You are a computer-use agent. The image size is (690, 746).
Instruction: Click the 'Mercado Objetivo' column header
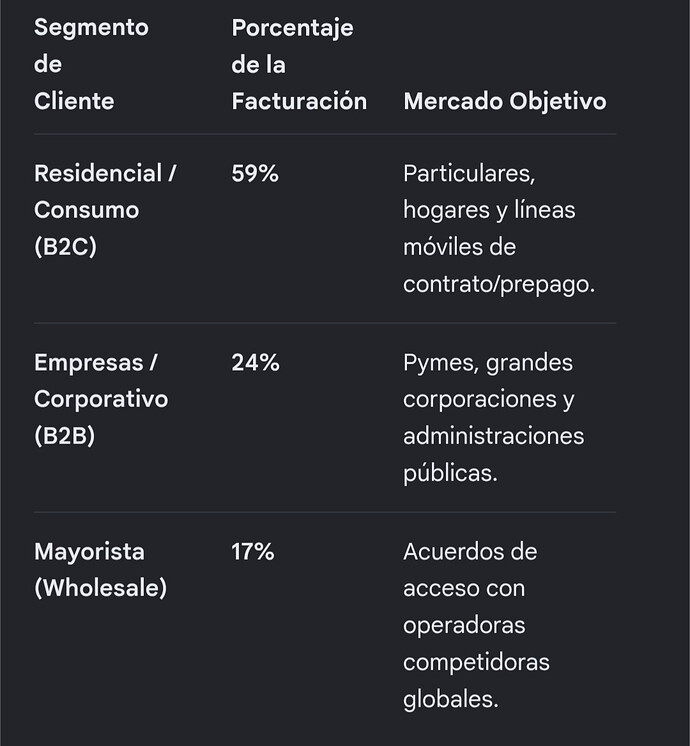click(504, 101)
